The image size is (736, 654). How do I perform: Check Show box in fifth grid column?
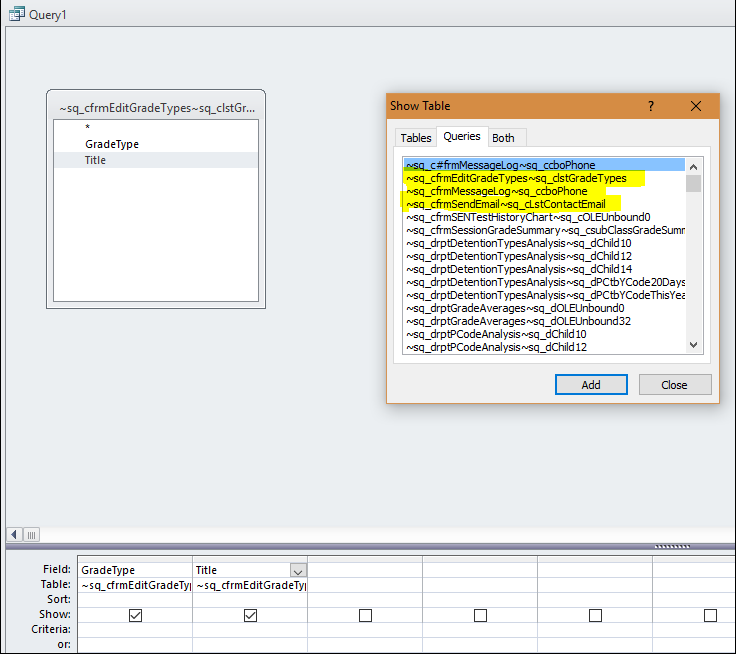coord(595,615)
